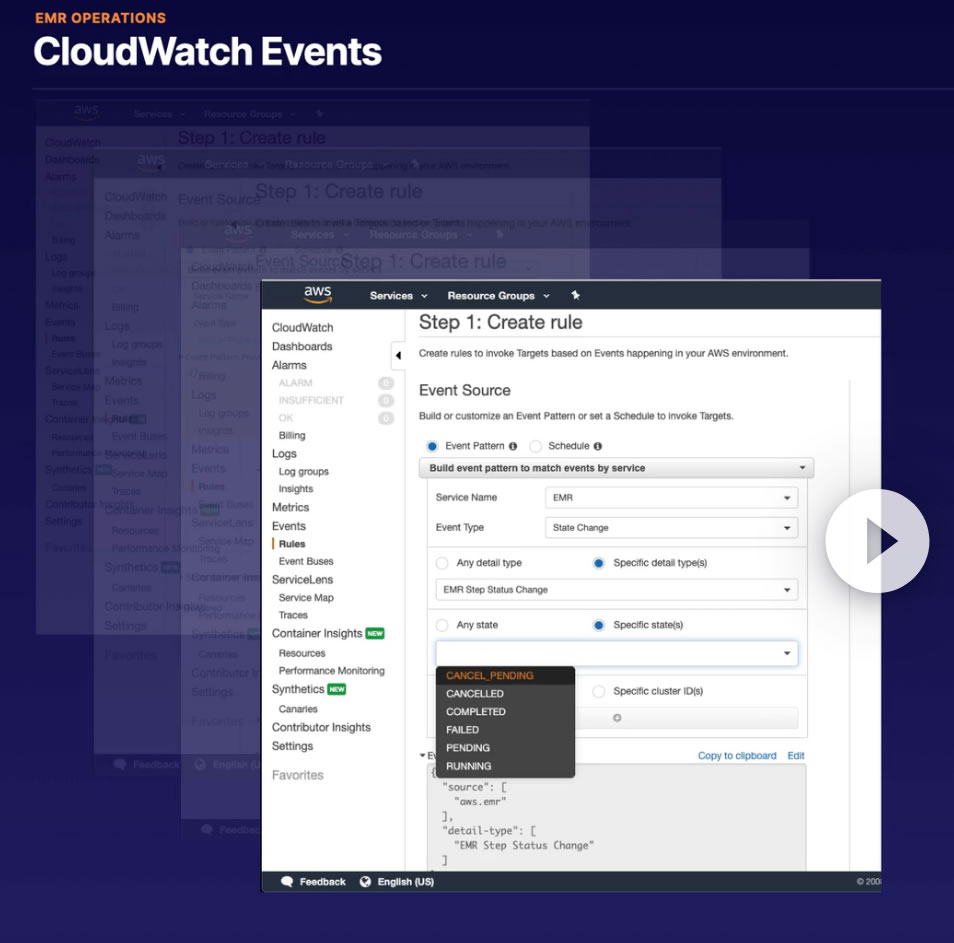Open Insights under Logs
The width and height of the screenshot is (954, 943).
coord(296,489)
